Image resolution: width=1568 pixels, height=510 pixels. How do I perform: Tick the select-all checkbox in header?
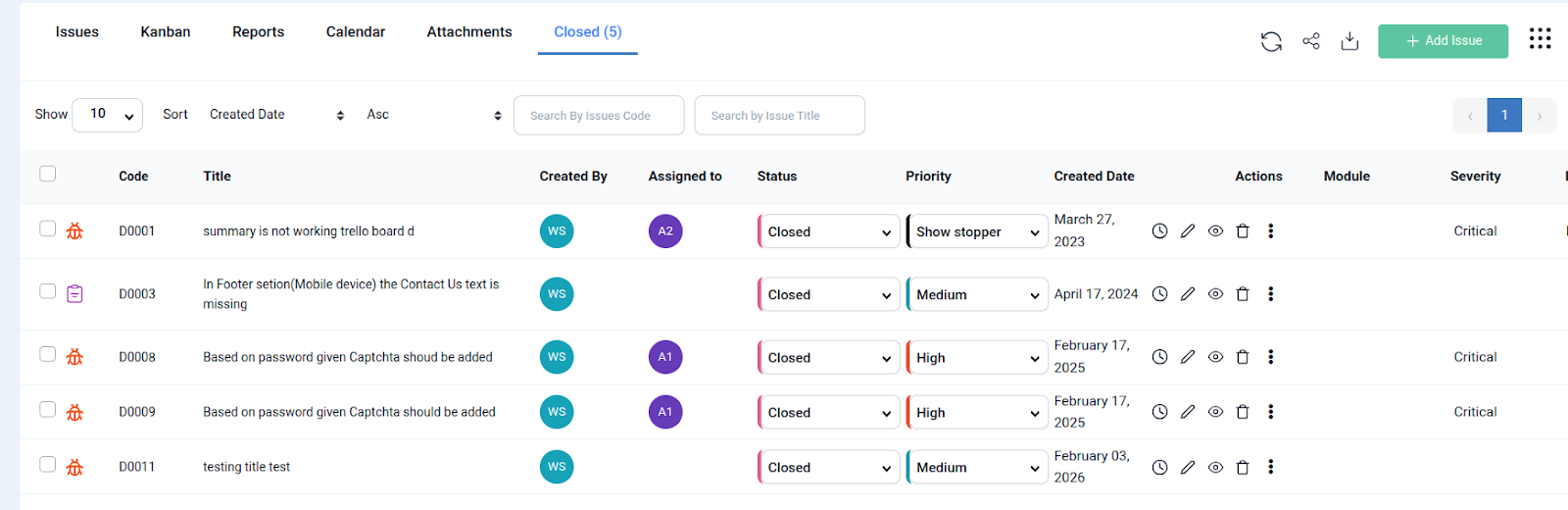[x=48, y=174]
